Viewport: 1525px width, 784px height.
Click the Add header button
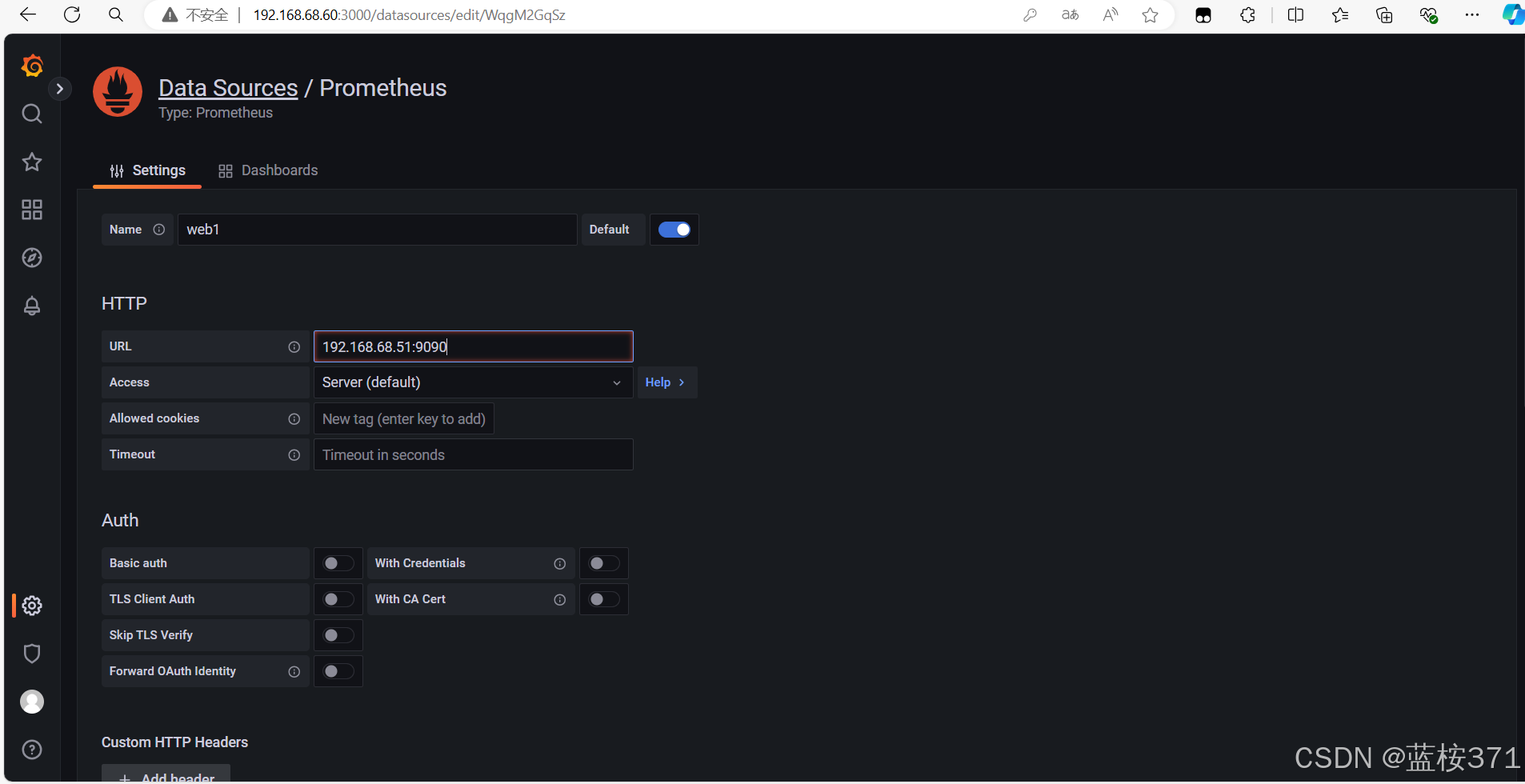pyautogui.click(x=166, y=774)
